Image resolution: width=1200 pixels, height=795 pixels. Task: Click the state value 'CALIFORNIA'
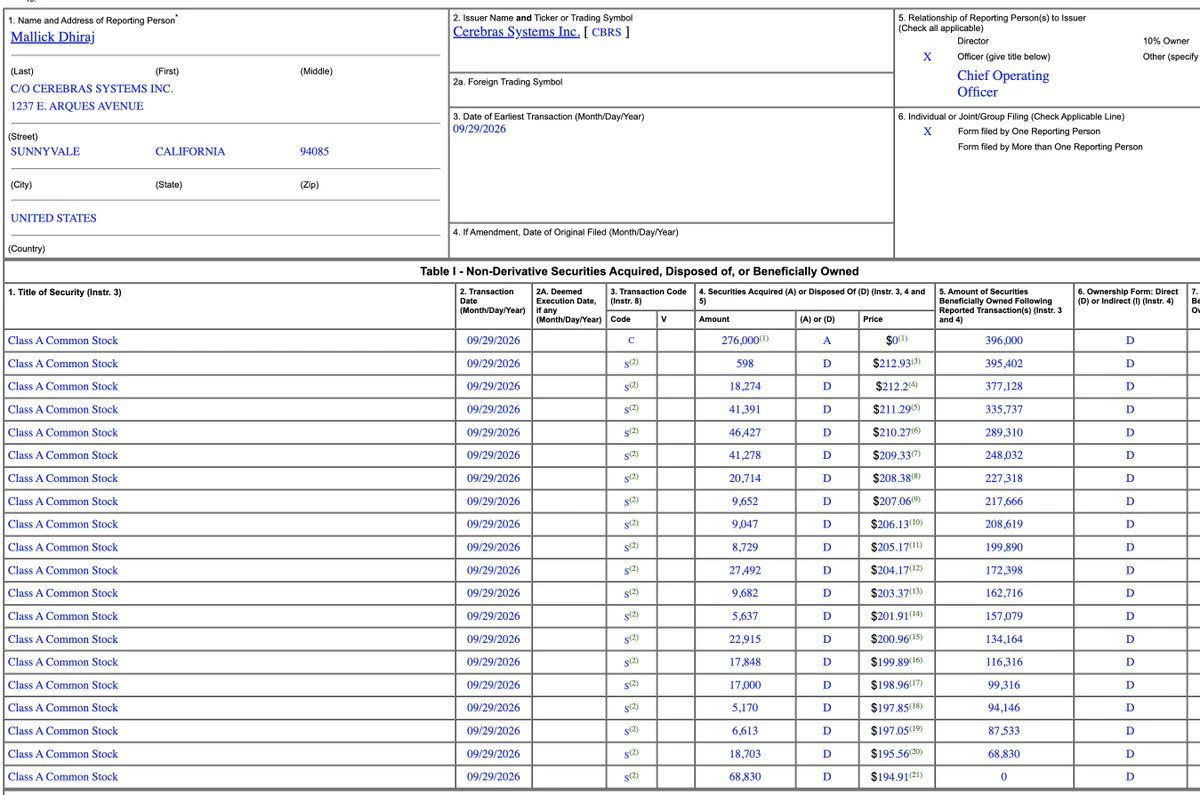point(190,152)
